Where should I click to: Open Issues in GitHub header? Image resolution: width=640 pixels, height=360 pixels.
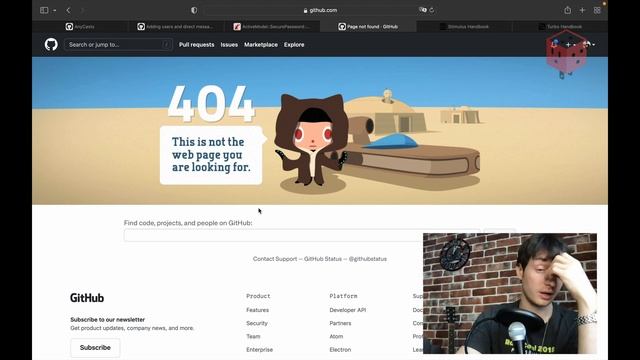pyautogui.click(x=229, y=44)
